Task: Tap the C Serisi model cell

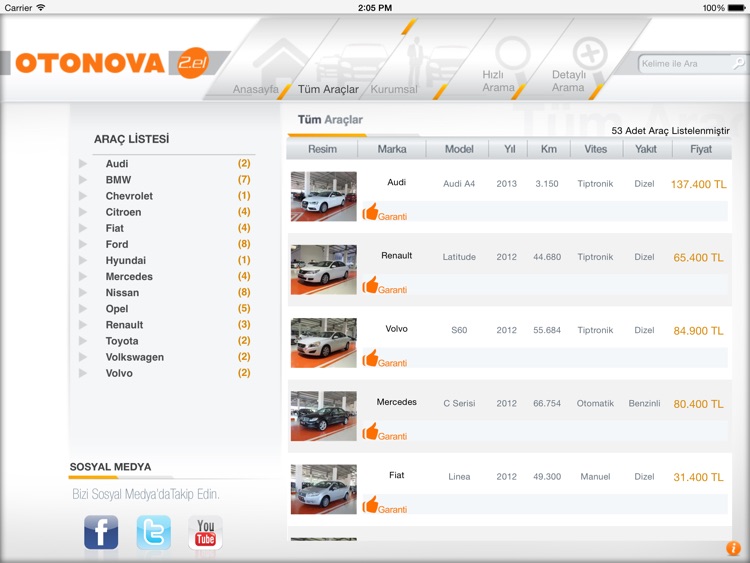Action: click(x=459, y=403)
